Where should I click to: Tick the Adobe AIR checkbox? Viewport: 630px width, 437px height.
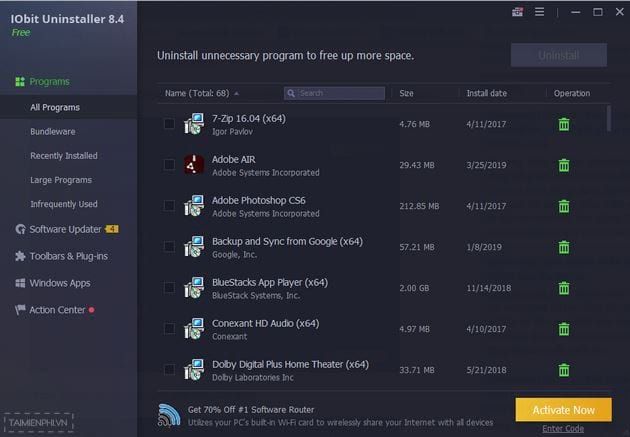[169, 164]
